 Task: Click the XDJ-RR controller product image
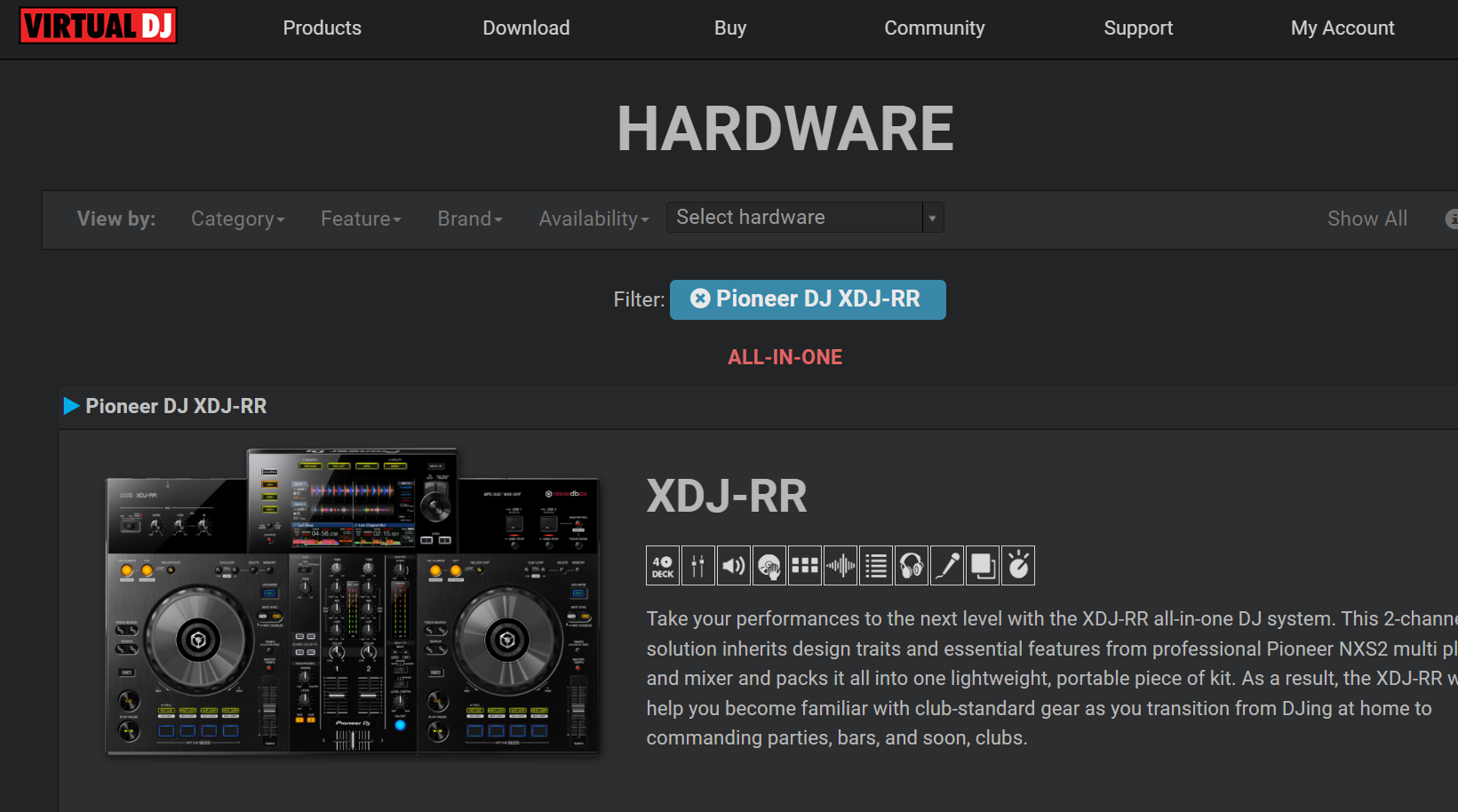(353, 601)
